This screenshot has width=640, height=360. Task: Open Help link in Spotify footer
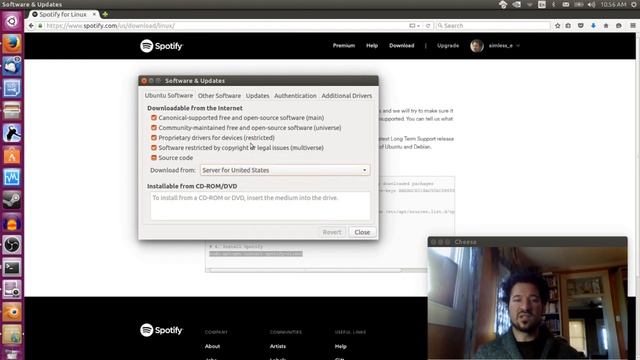340,346
